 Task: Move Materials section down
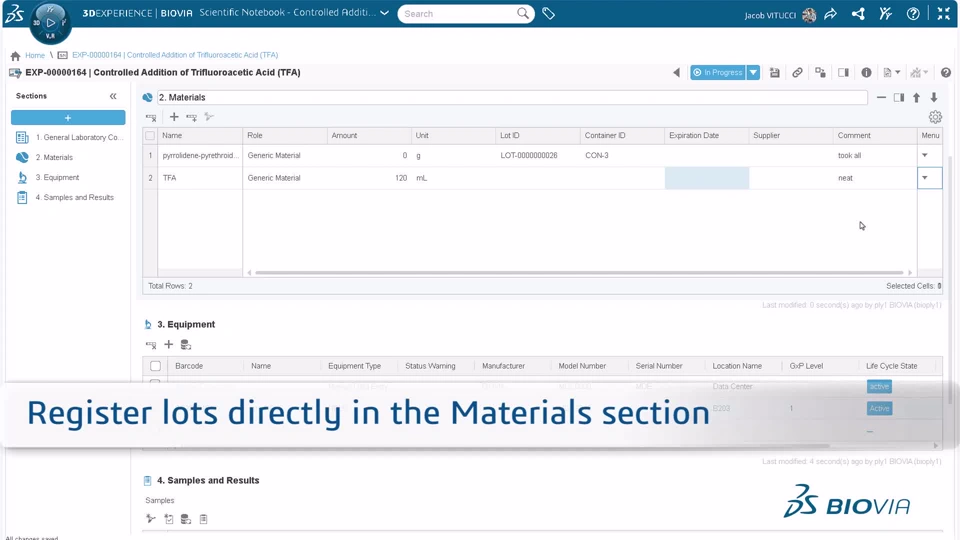click(x=934, y=97)
